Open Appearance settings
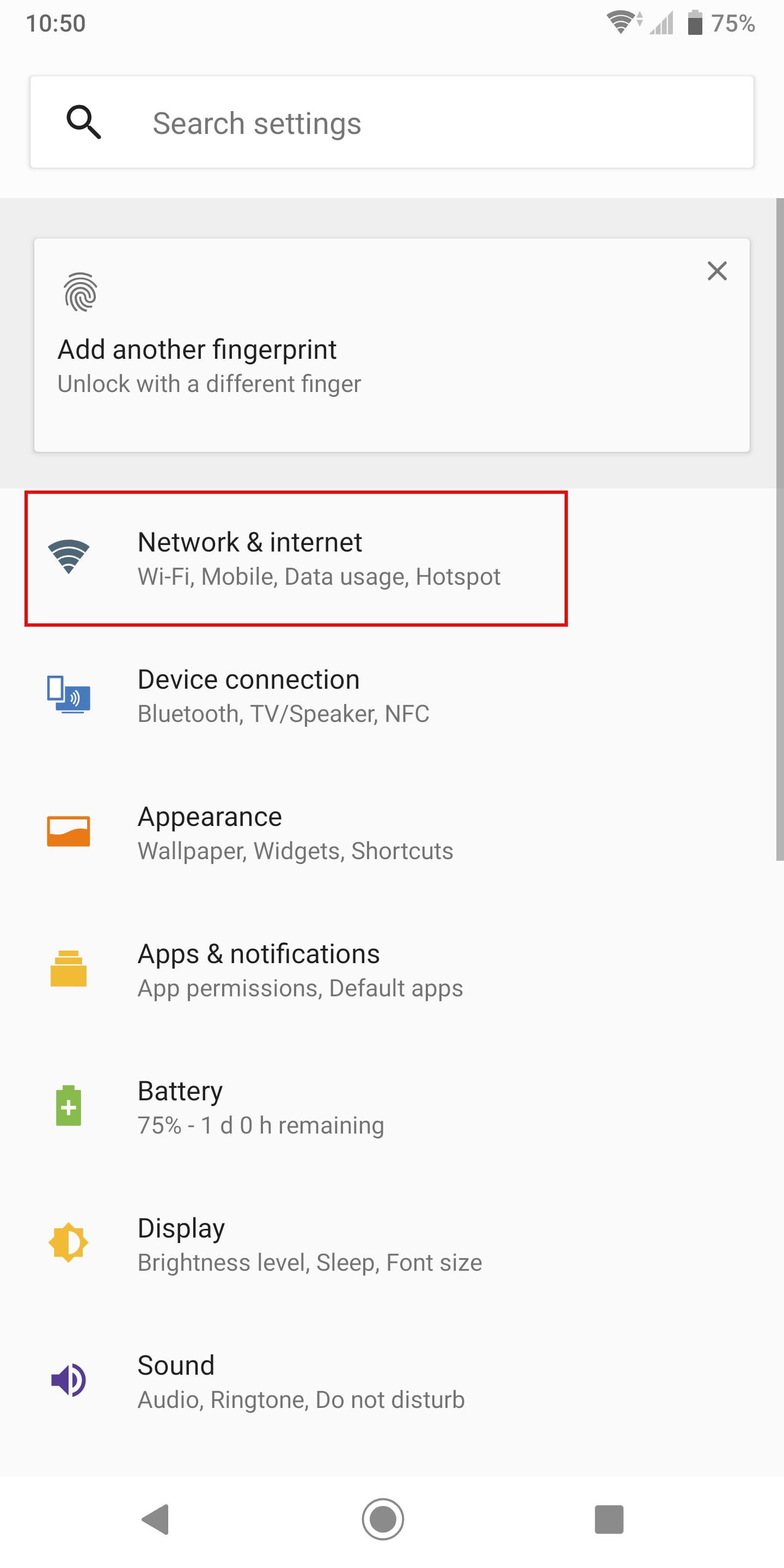 [x=295, y=832]
